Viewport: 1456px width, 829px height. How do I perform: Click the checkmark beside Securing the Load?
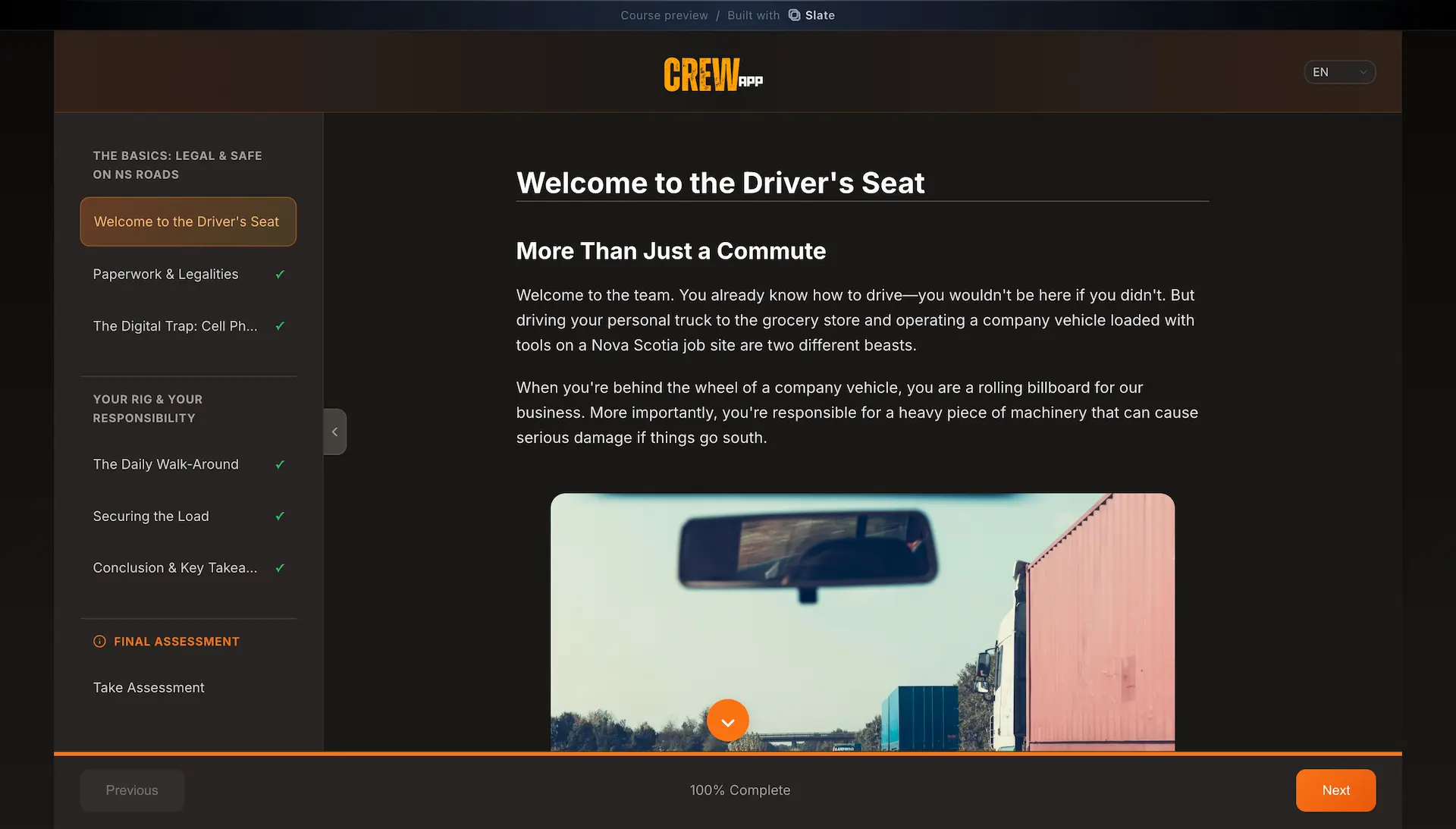click(280, 516)
